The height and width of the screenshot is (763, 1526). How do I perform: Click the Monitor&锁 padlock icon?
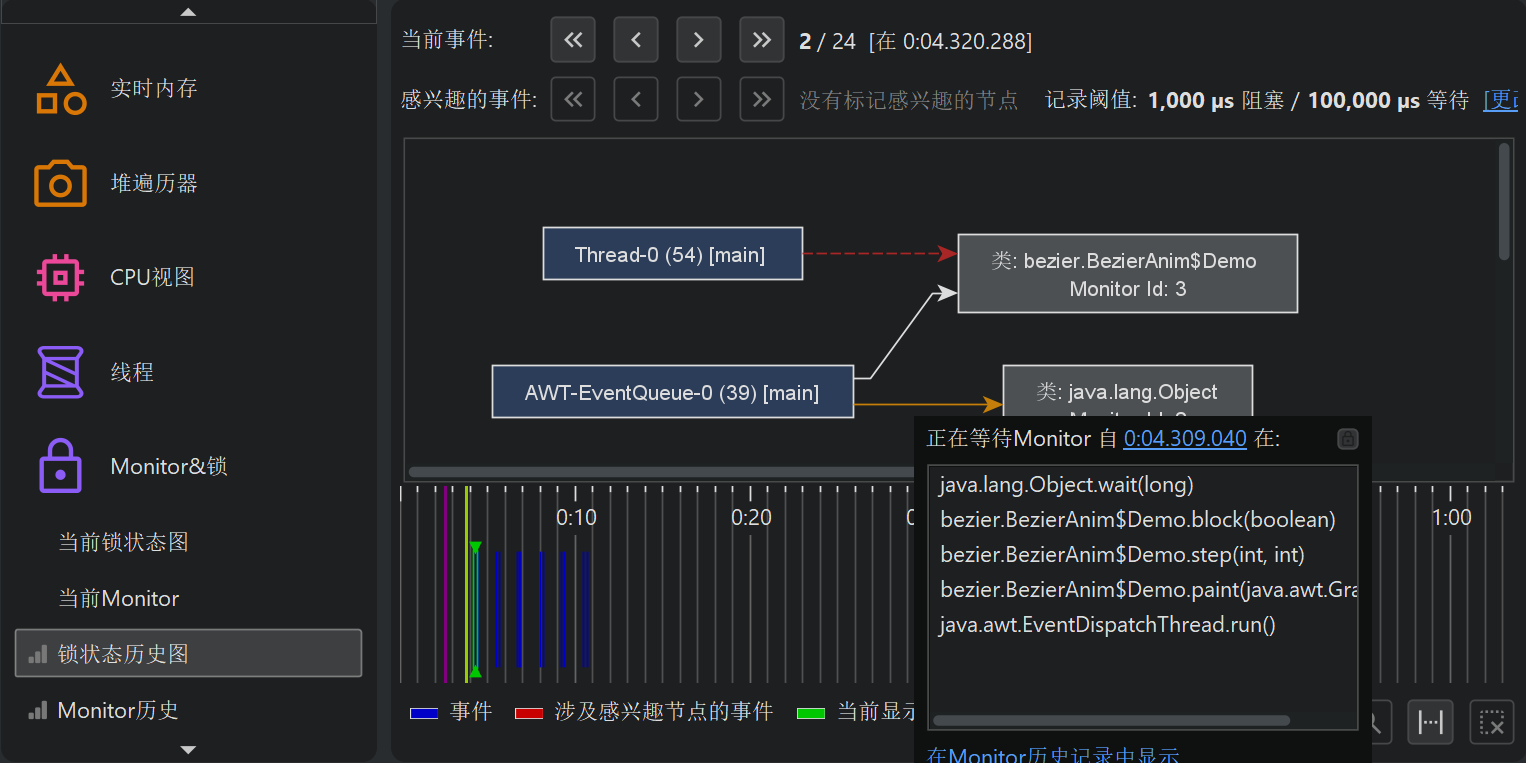point(60,466)
